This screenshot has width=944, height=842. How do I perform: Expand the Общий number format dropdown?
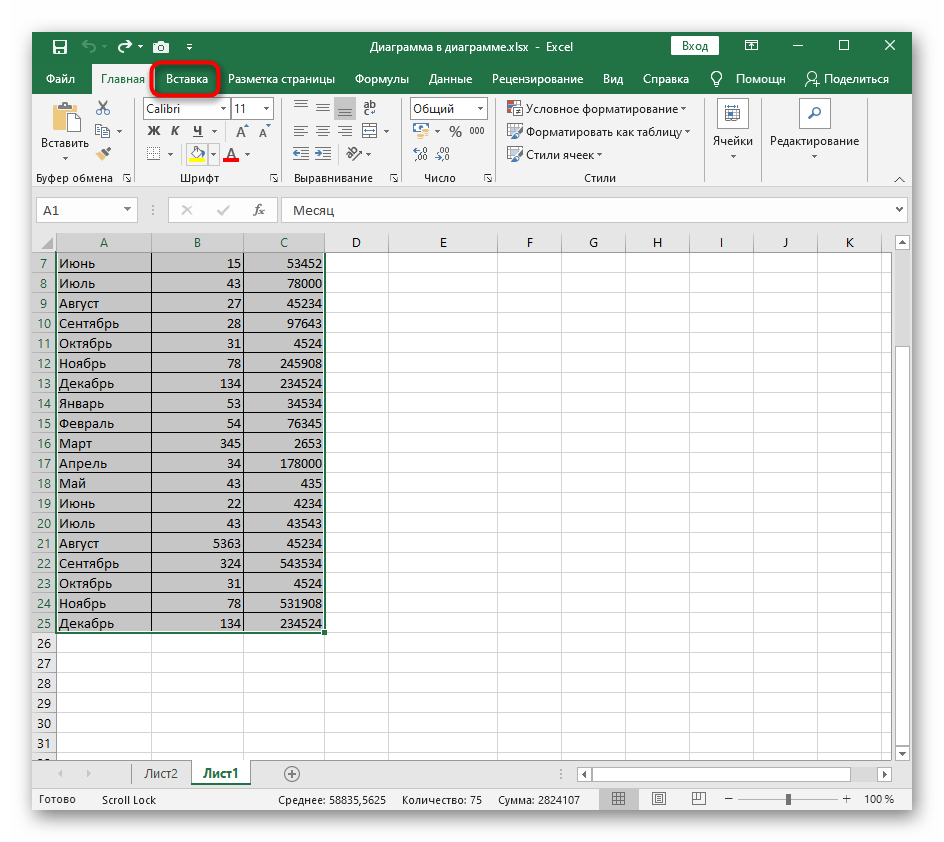(480, 109)
